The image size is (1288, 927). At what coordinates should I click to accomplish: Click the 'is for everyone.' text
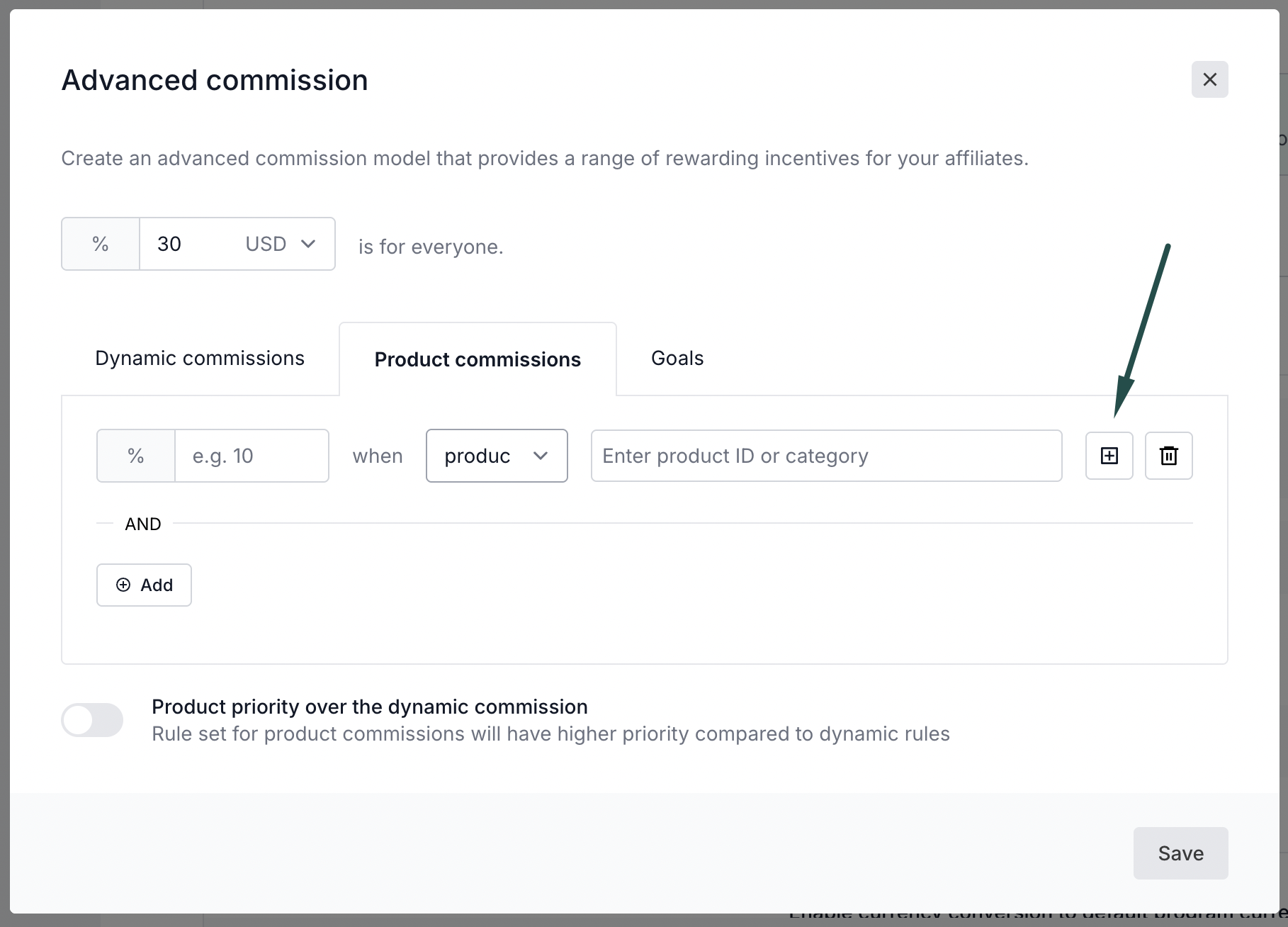click(431, 247)
